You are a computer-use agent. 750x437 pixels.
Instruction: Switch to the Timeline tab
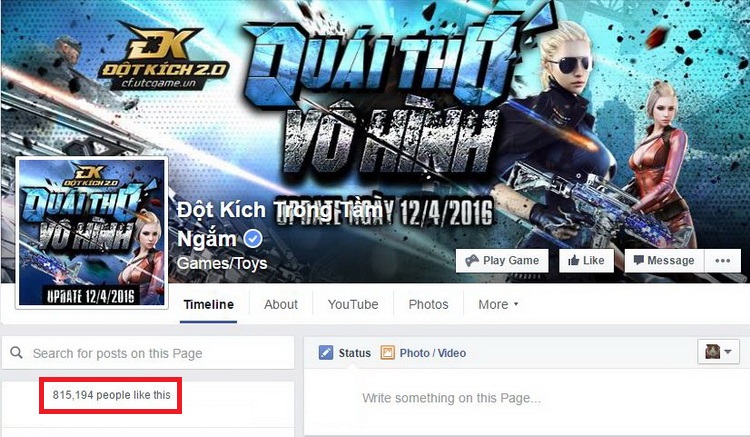(209, 305)
